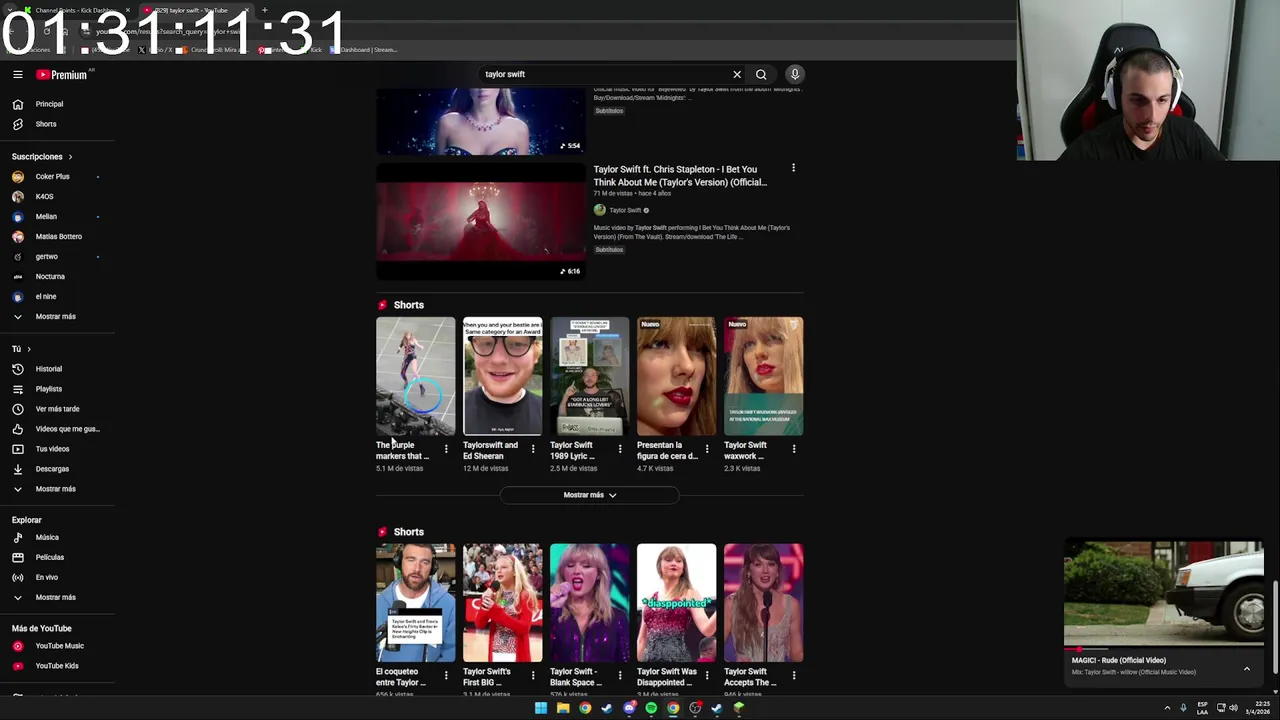Open the Windows Start button
This screenshot has height=720, width=1280.
541,708
